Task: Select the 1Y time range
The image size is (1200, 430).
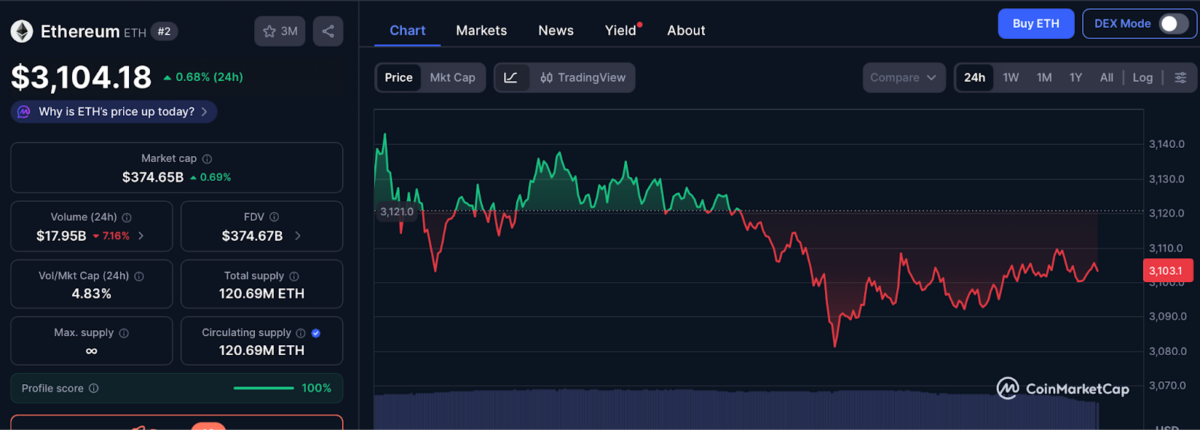Action: 1076,77
